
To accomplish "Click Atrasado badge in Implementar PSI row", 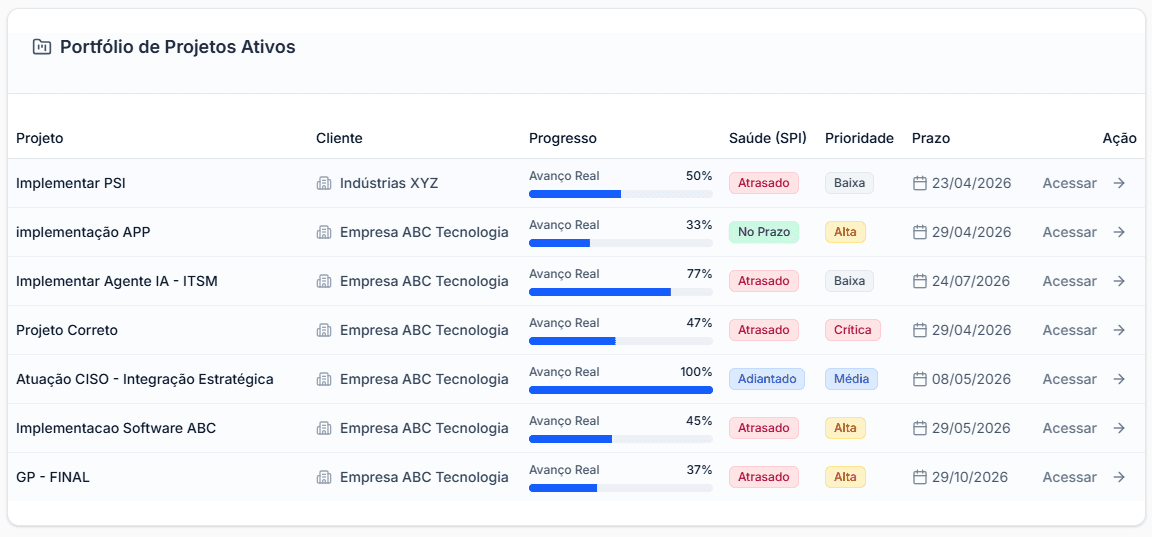I will (763, 183).
